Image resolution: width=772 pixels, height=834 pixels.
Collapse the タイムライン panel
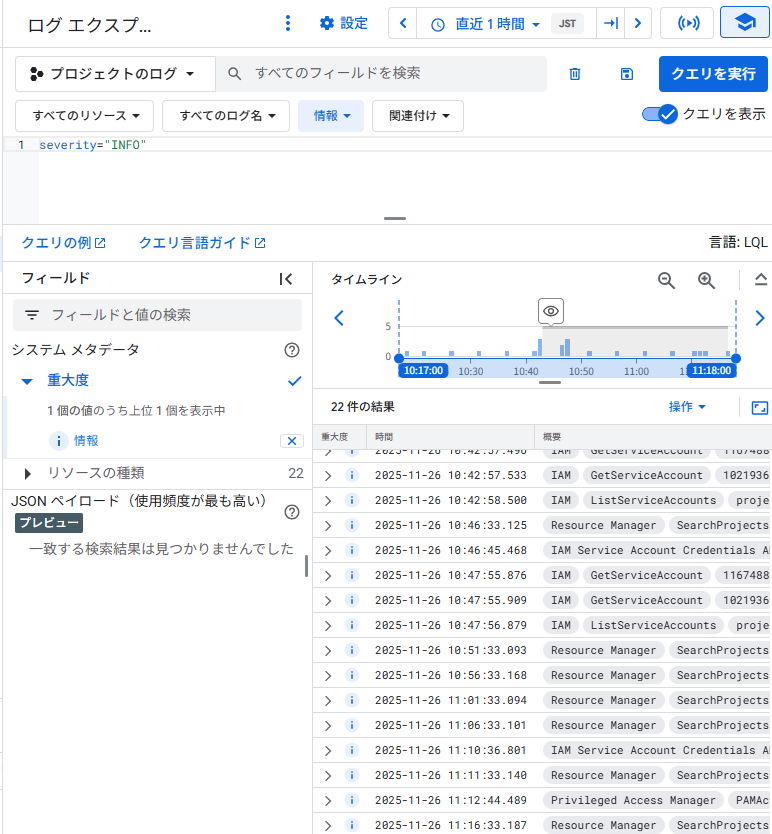[x=760, y=280]
